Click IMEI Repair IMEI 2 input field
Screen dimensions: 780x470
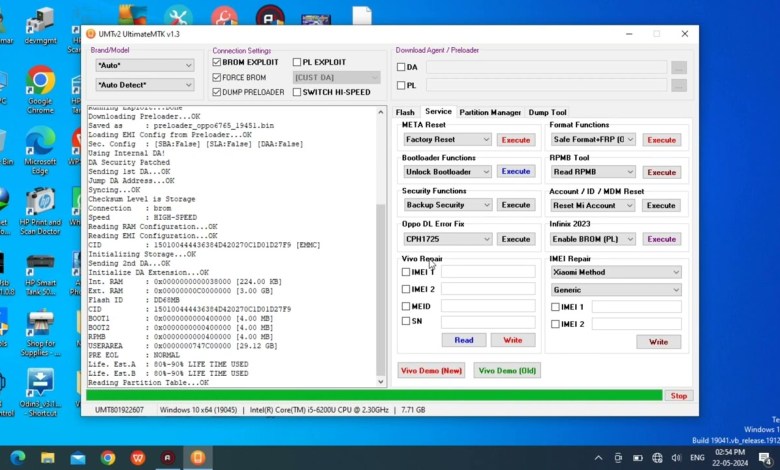(636, 324)
